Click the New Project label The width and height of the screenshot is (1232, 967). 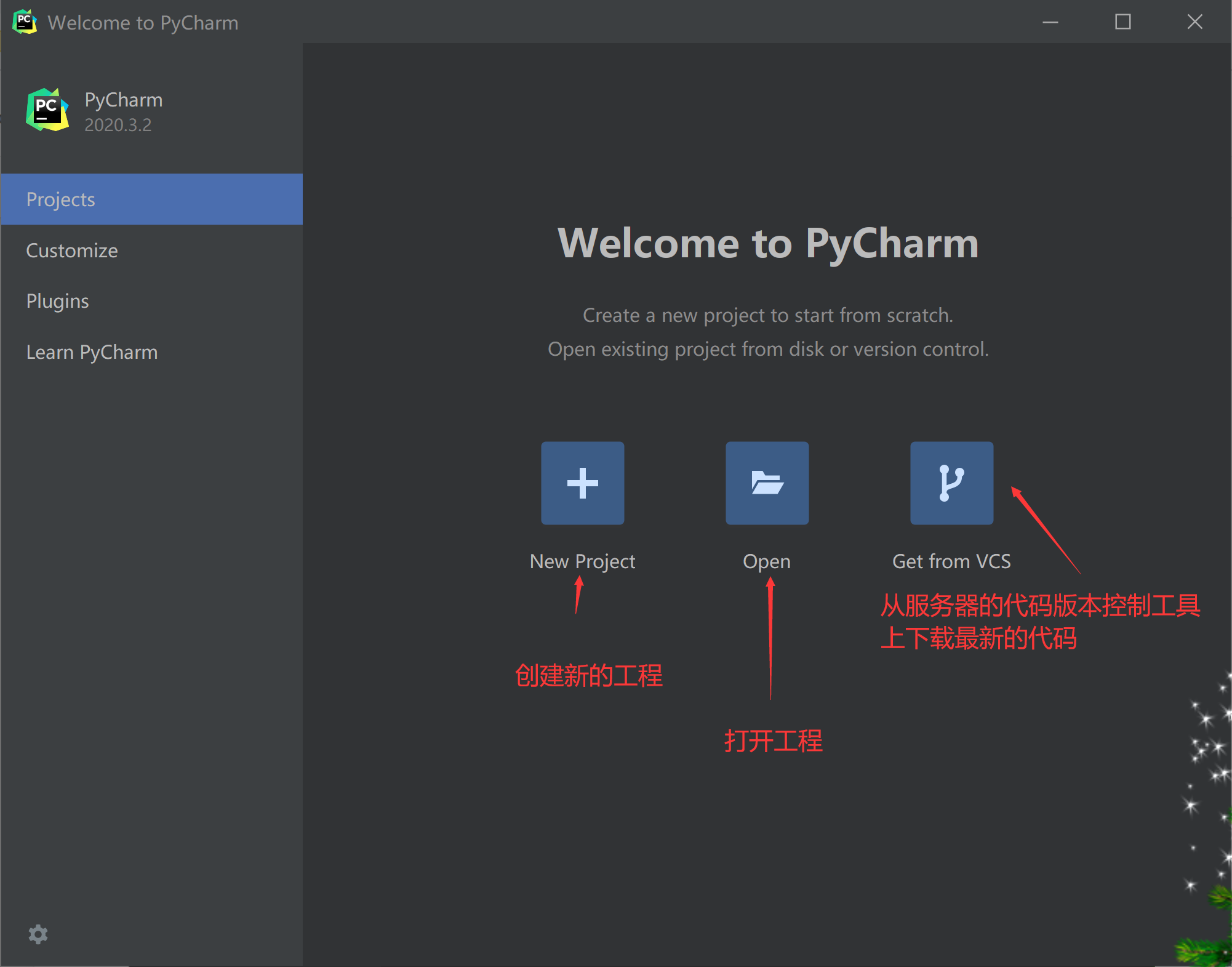(582, 561)
